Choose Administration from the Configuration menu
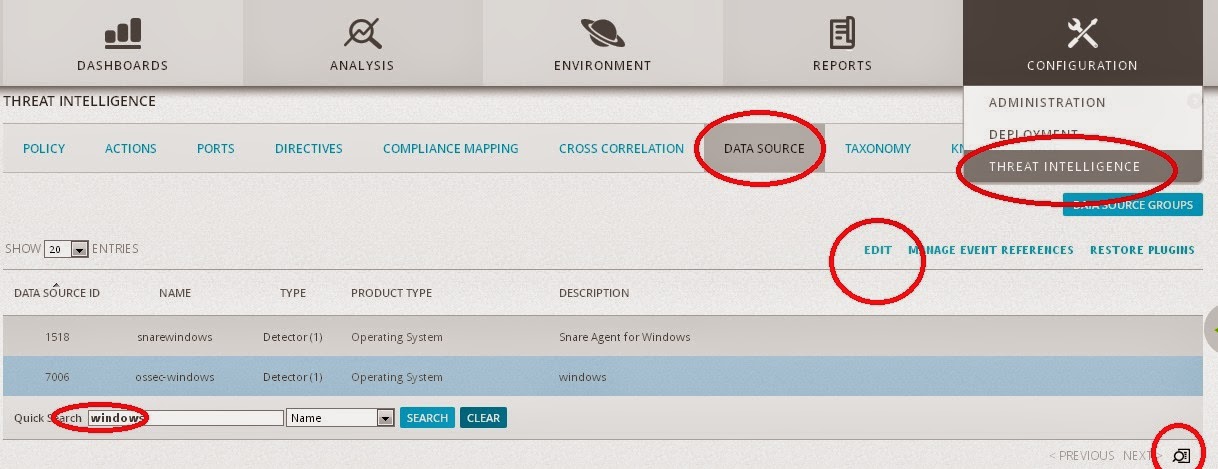 pyautogui.click(x=1047, y=102)
